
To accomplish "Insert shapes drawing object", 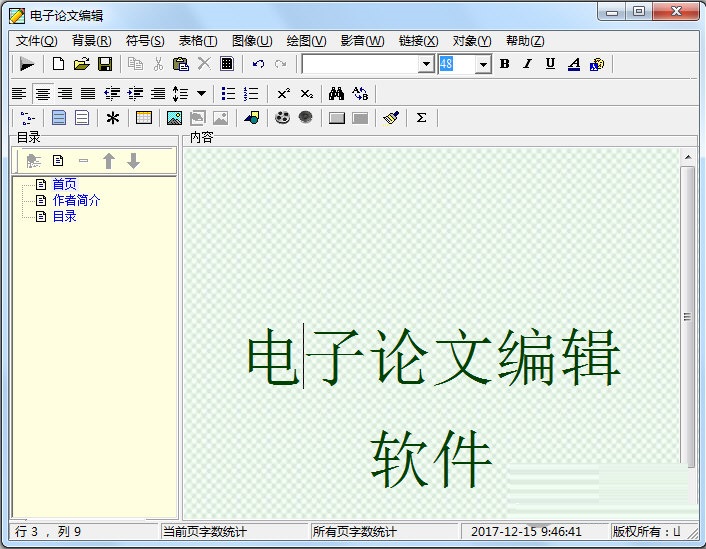I will [x=252, y=118].
